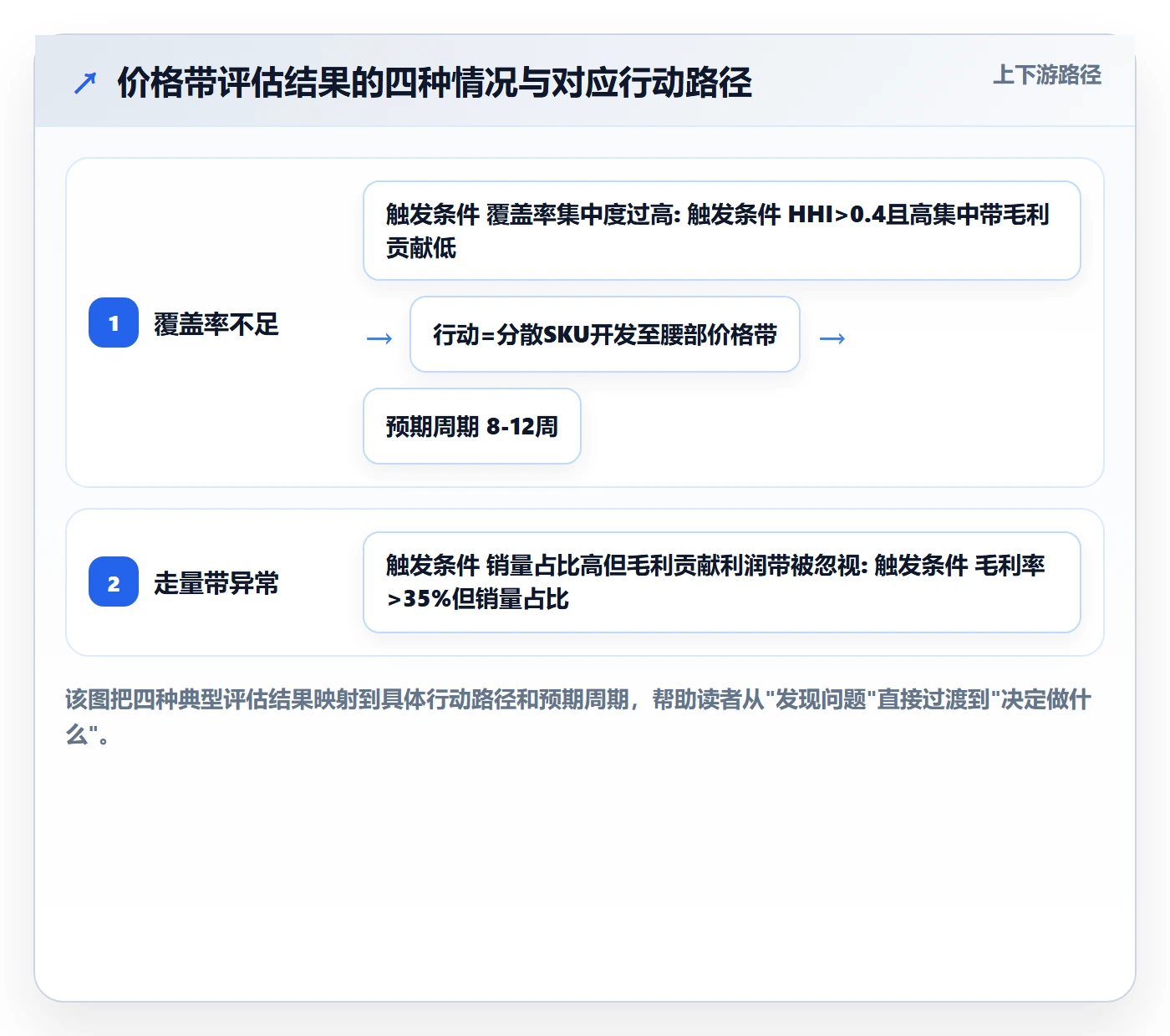Click the 走量带异常 label
The width and height of the screenshot is (1170, 1036).
[216, 583]
